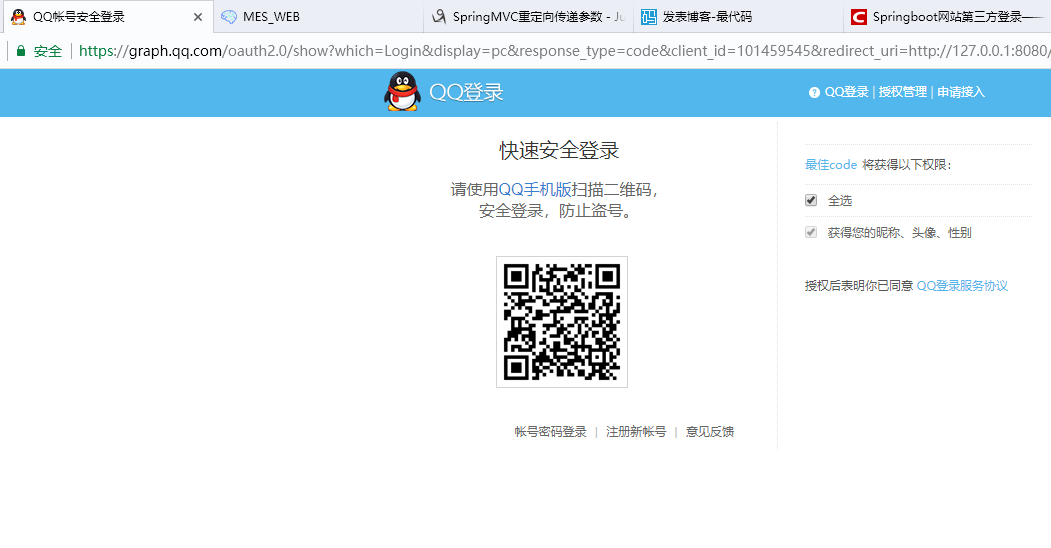Viewport: 1051px width, 548px height.
Task: Switch to the Springboot网站第三方登录 tab
Action: [947, 17]
